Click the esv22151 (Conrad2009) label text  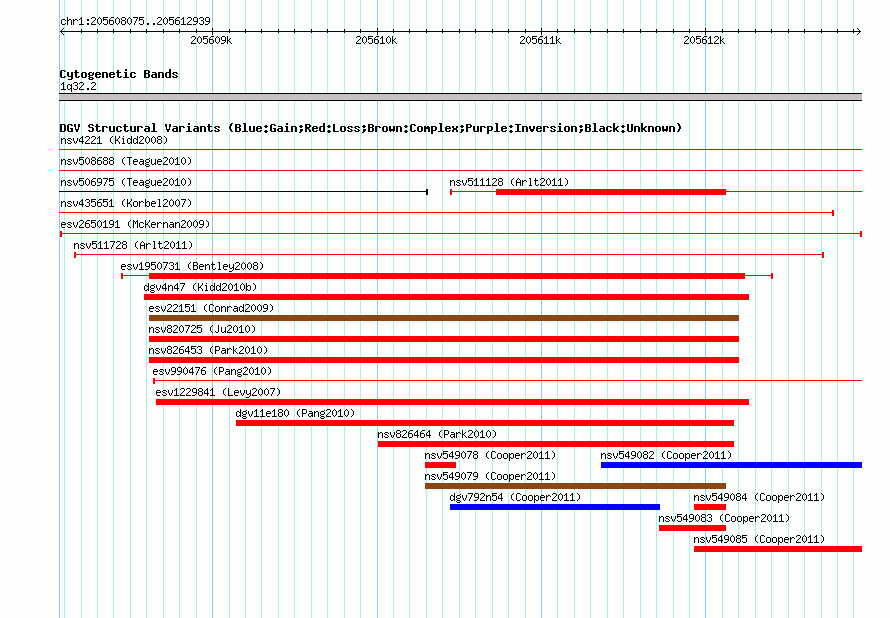point(211,308)
